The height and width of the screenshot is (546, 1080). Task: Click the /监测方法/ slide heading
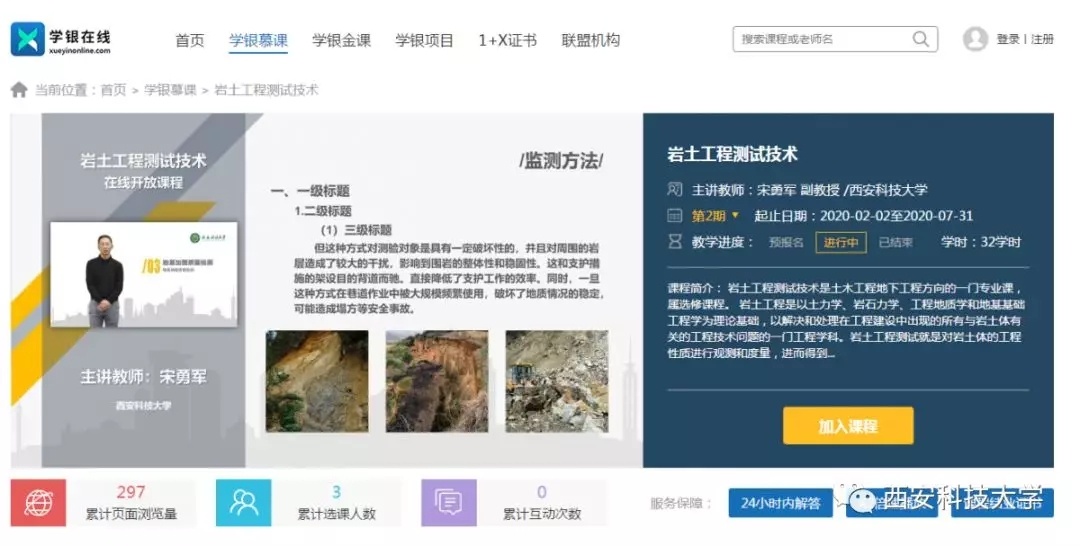point(561,160)
